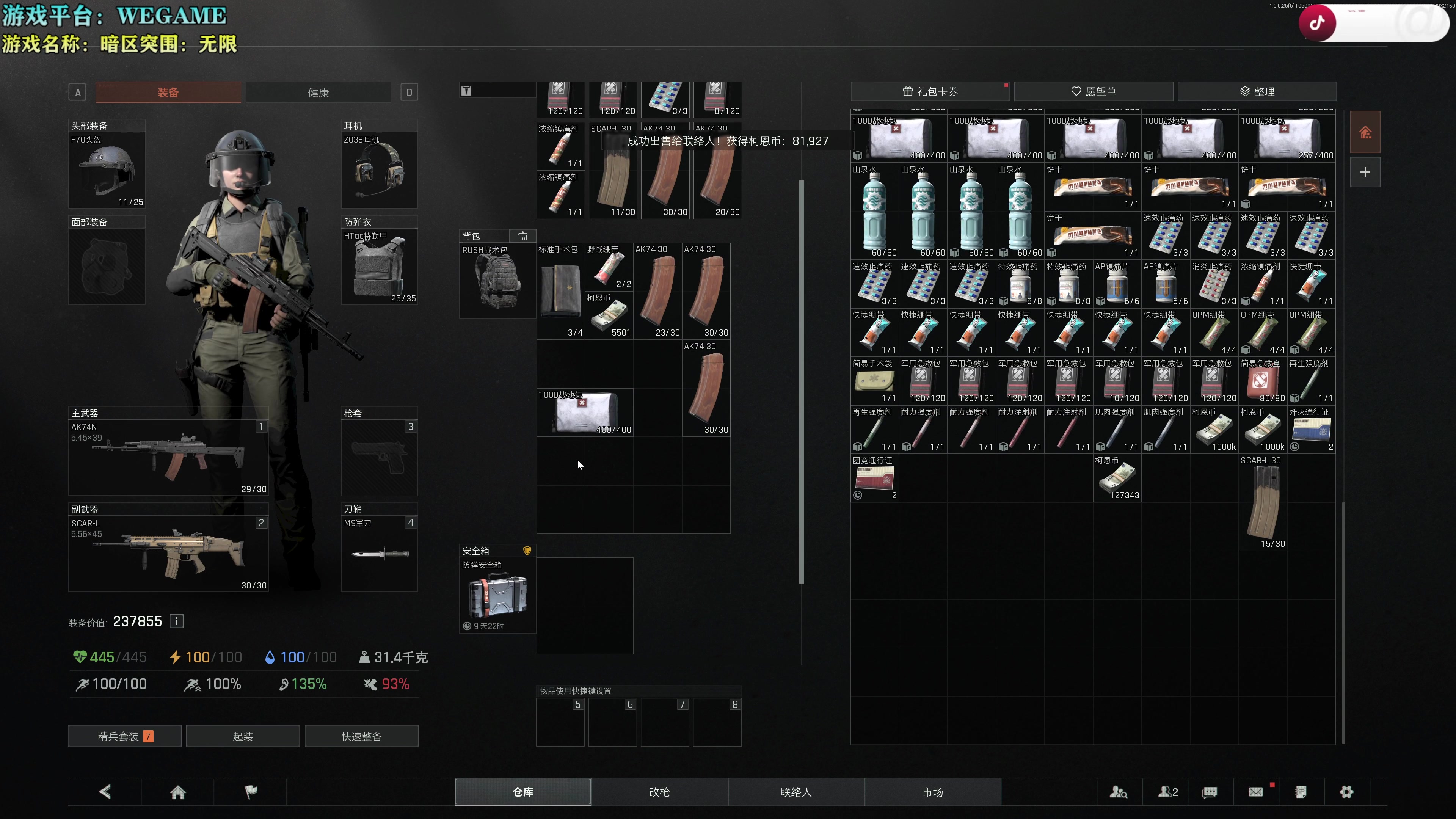Click the secure case shield icon

pos(527,551)
